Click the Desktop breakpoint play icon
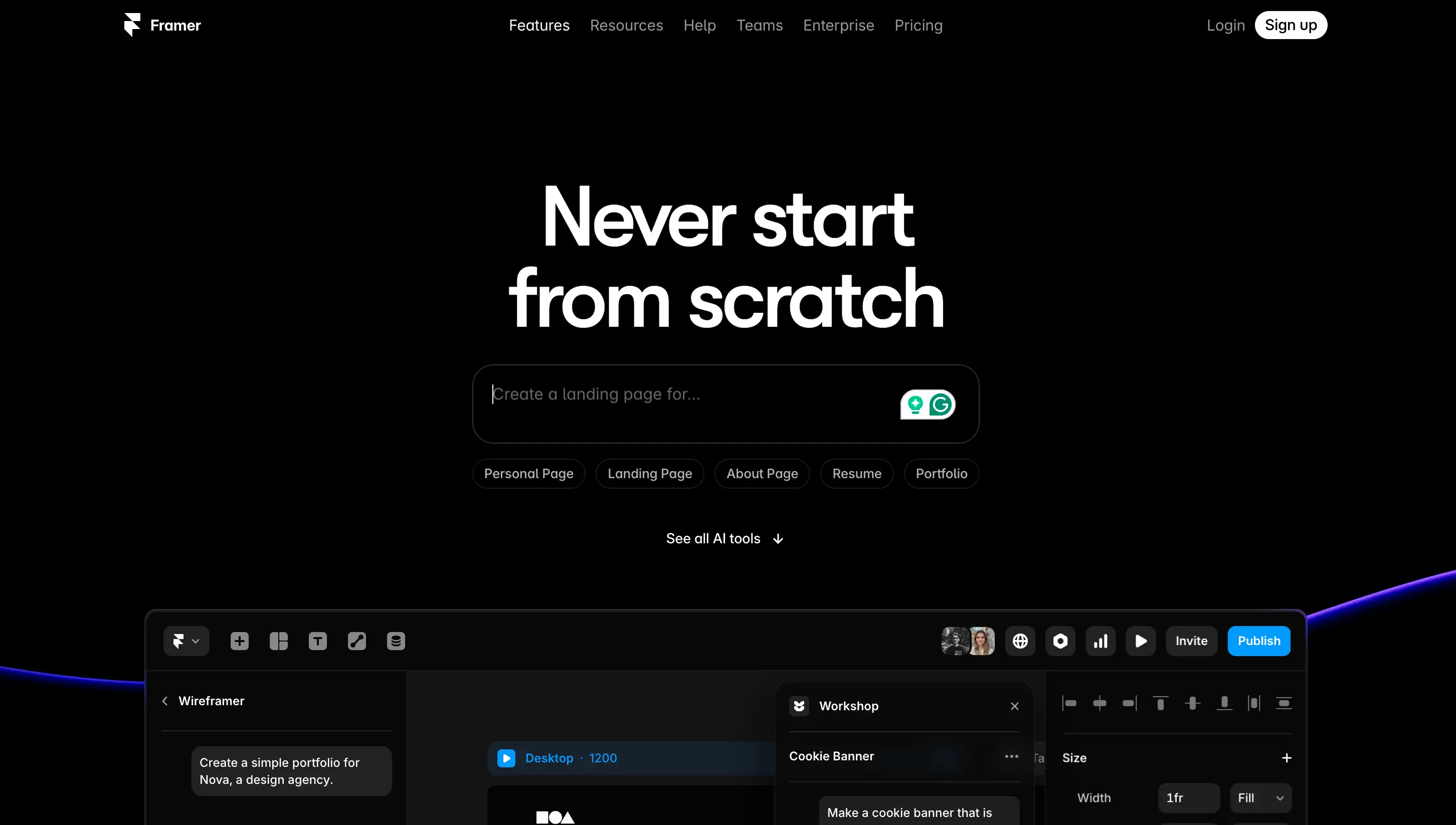This screenshot has width=1456, height=825. point(505,758)
